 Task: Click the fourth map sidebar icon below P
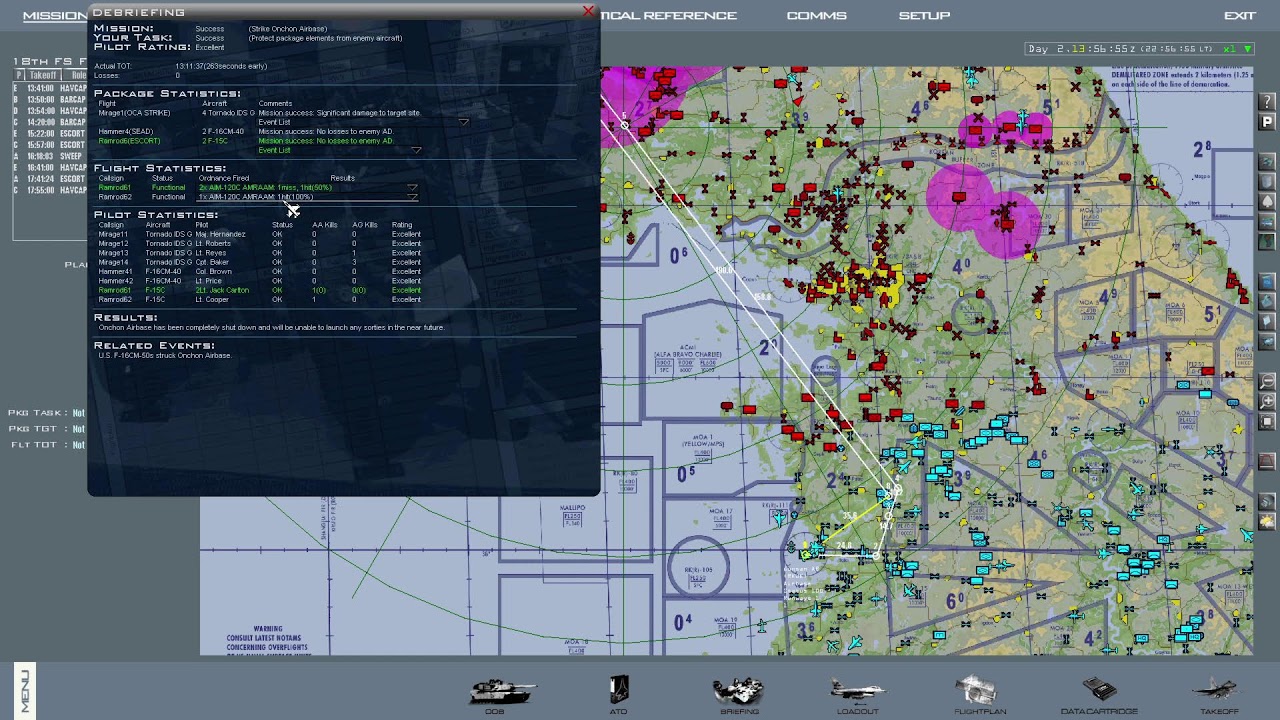pos(1267,221)
